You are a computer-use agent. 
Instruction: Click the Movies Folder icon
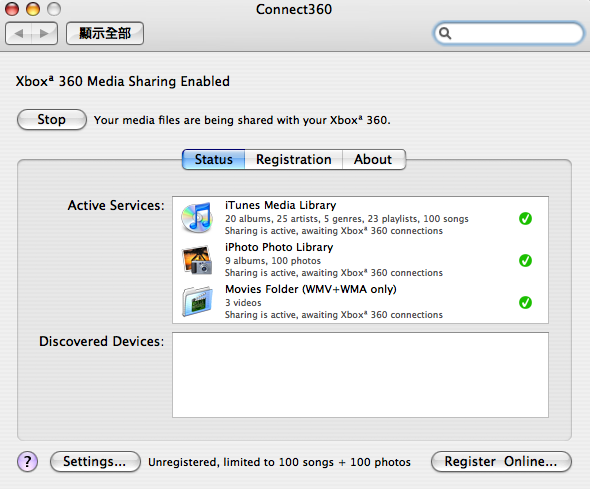pyautogui.click(x=197, y=301)
